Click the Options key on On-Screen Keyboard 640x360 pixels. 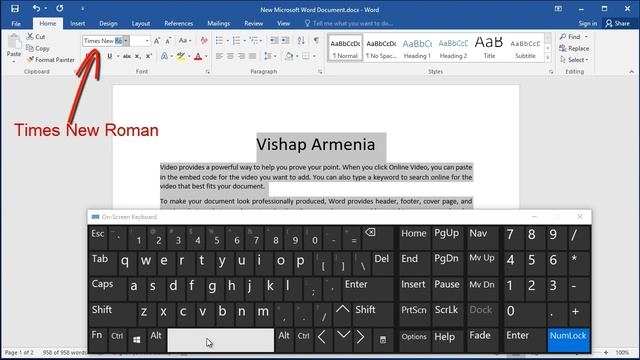(x=414, y=339)
